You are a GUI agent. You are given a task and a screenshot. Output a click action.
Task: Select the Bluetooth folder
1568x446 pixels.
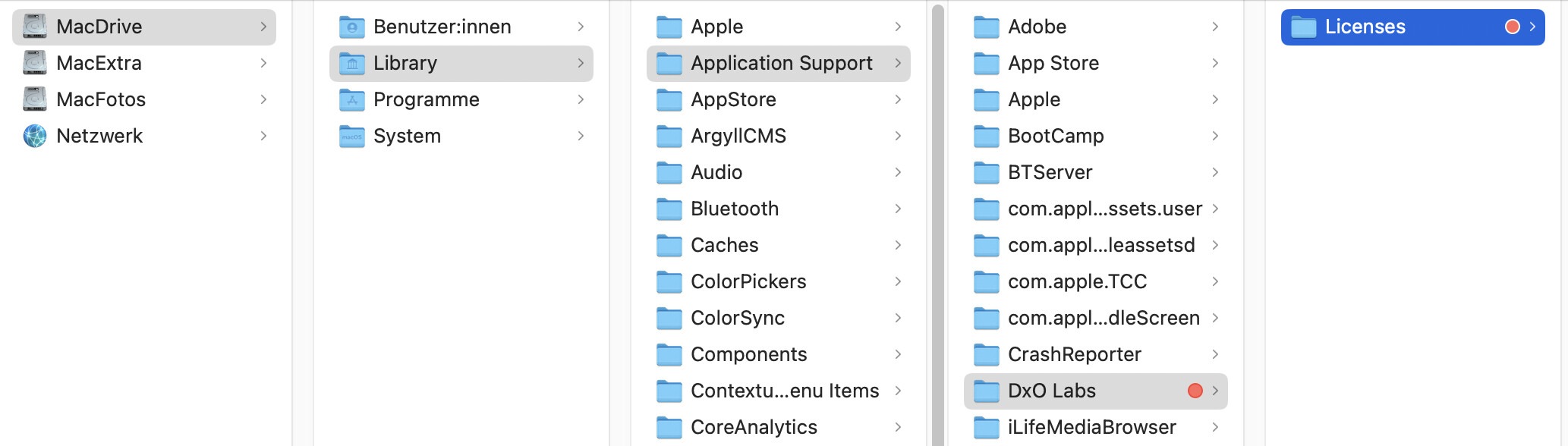point(734,209)
